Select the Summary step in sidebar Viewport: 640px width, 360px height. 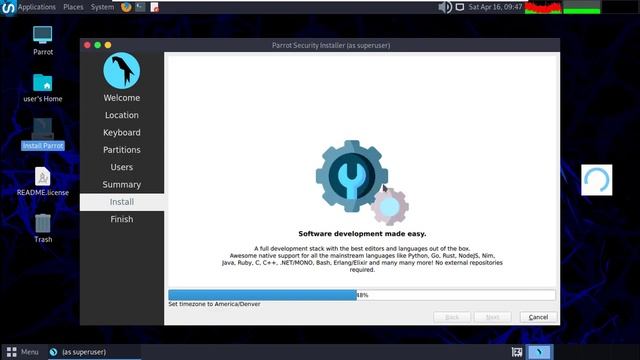point(122,184)
